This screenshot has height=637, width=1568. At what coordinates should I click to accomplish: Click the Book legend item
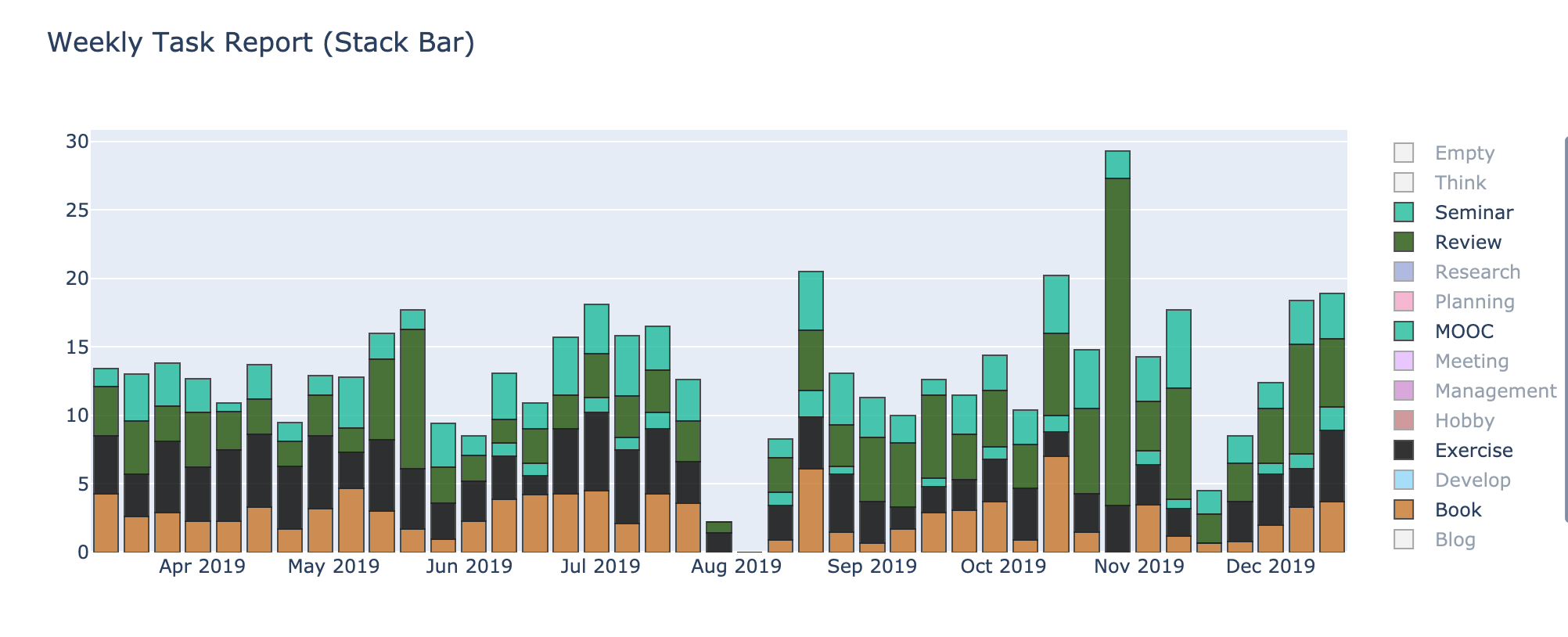point(1458,509)
